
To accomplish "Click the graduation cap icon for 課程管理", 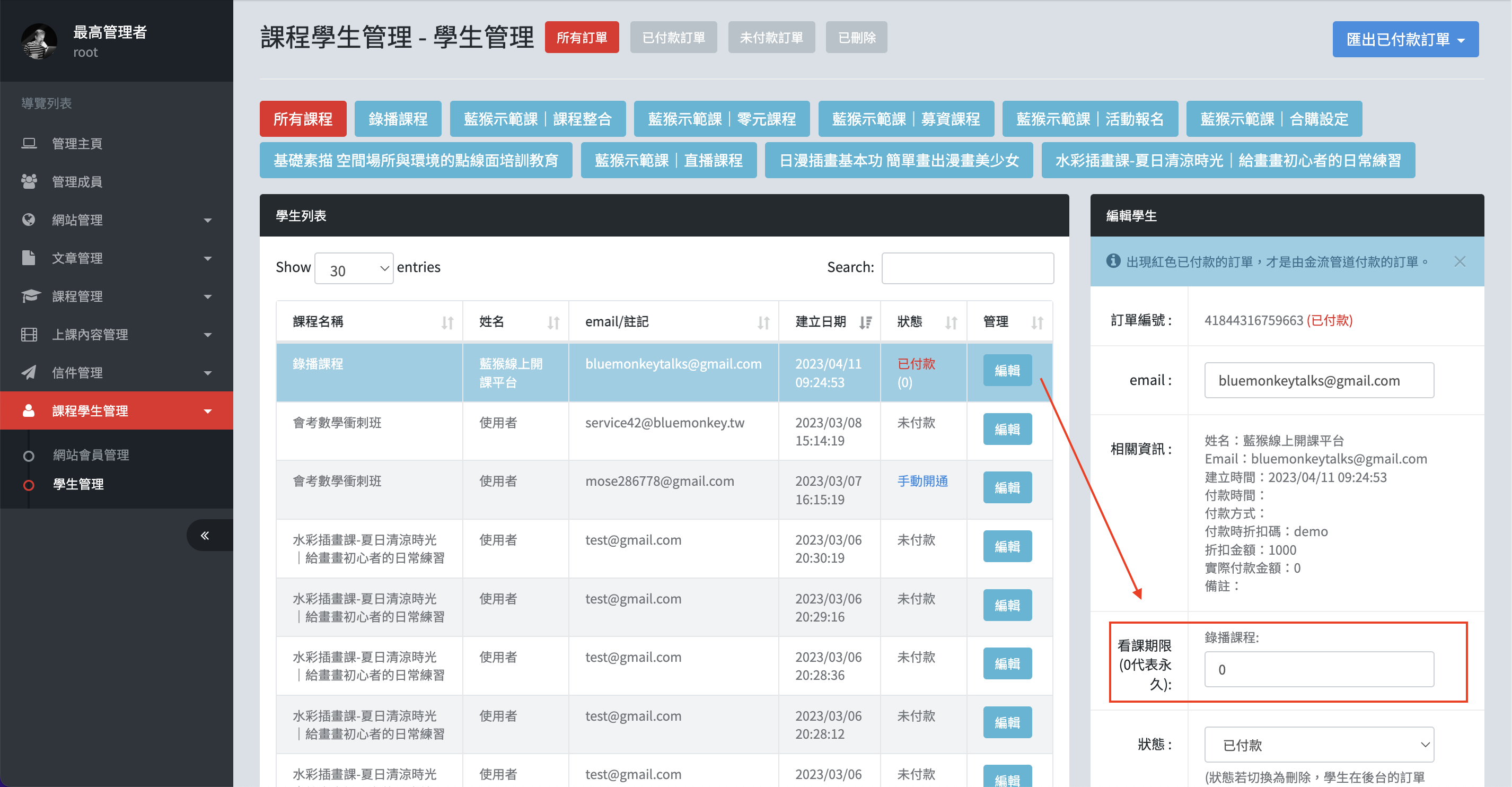I will [x=30, y=296].
